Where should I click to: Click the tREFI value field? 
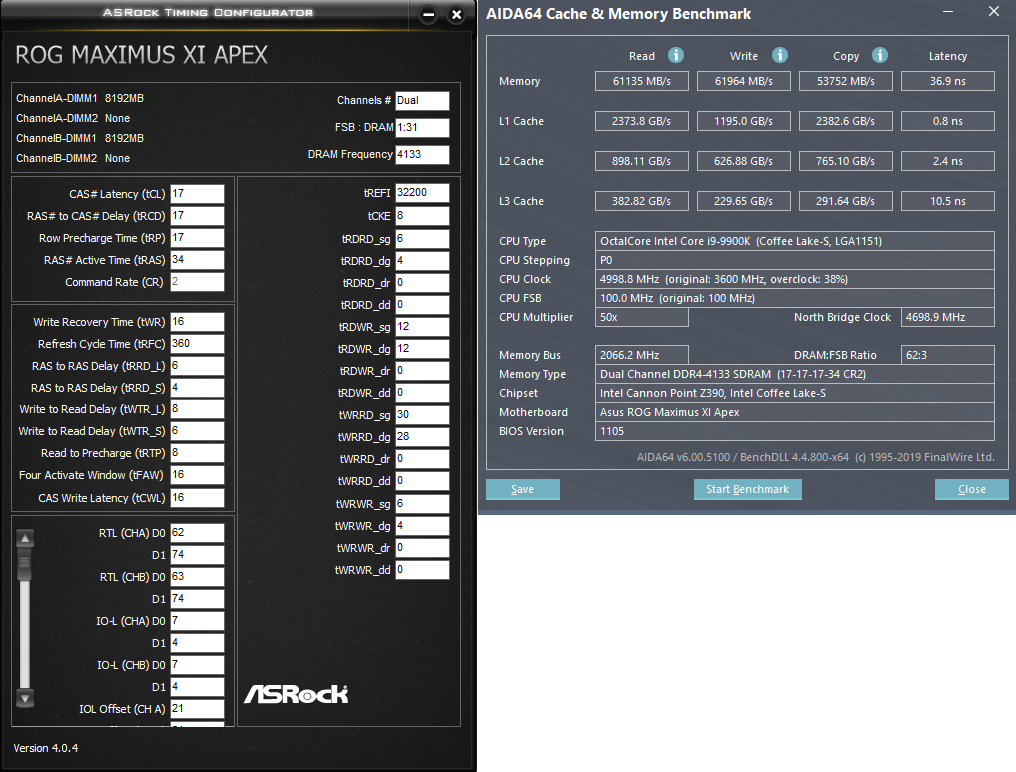[422, 193]
